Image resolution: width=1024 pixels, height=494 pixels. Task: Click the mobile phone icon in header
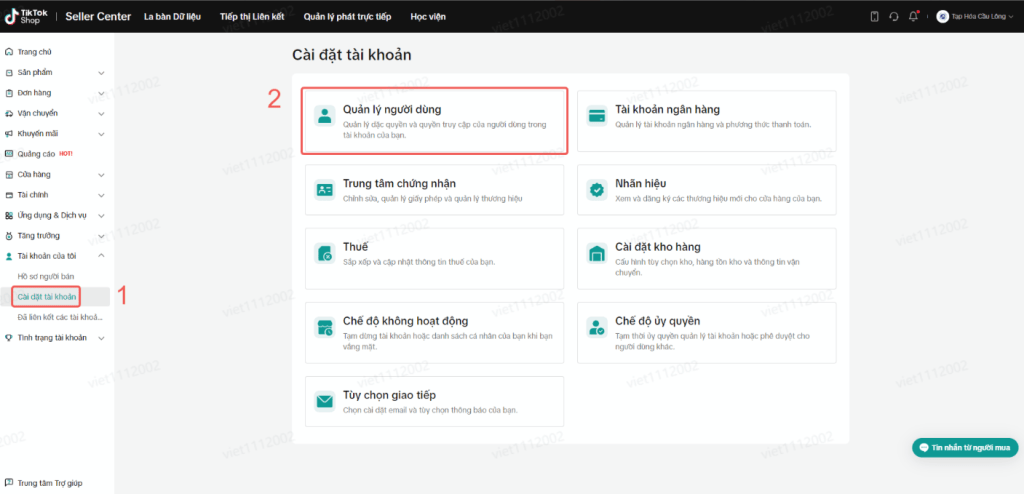click(874, 16)
